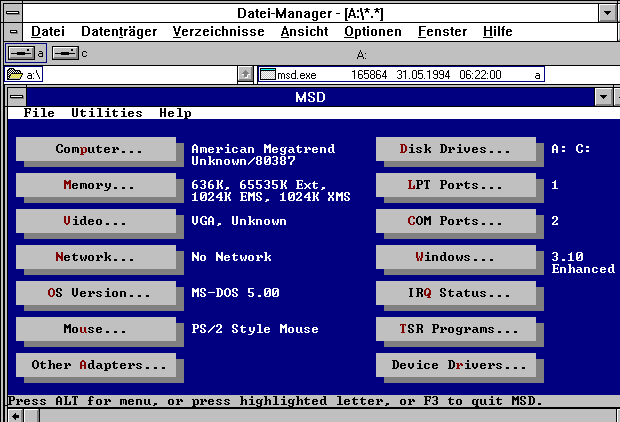Screen dimensions: 620x422
Task: Open the Disk Drives... details
Action: click(x=456, y=149)
